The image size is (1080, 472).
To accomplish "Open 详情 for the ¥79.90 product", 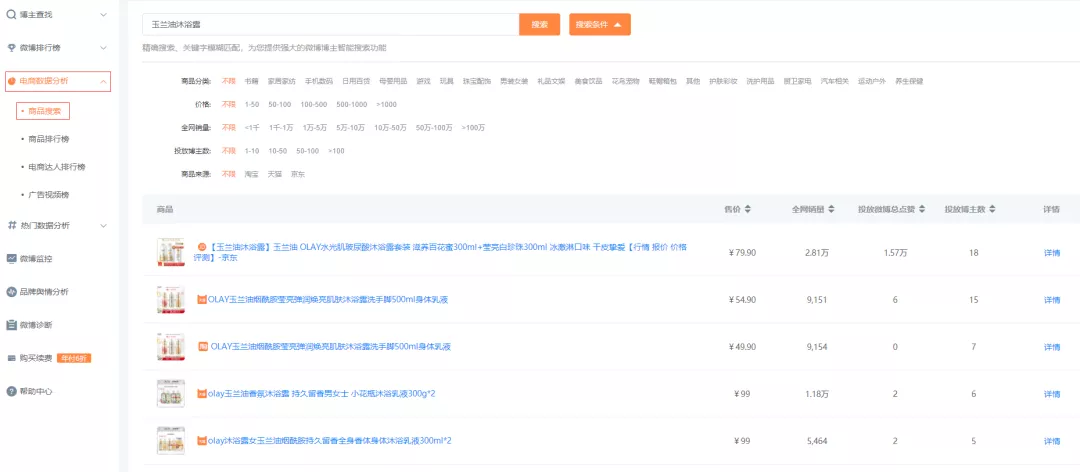I will click(1052, 253).
